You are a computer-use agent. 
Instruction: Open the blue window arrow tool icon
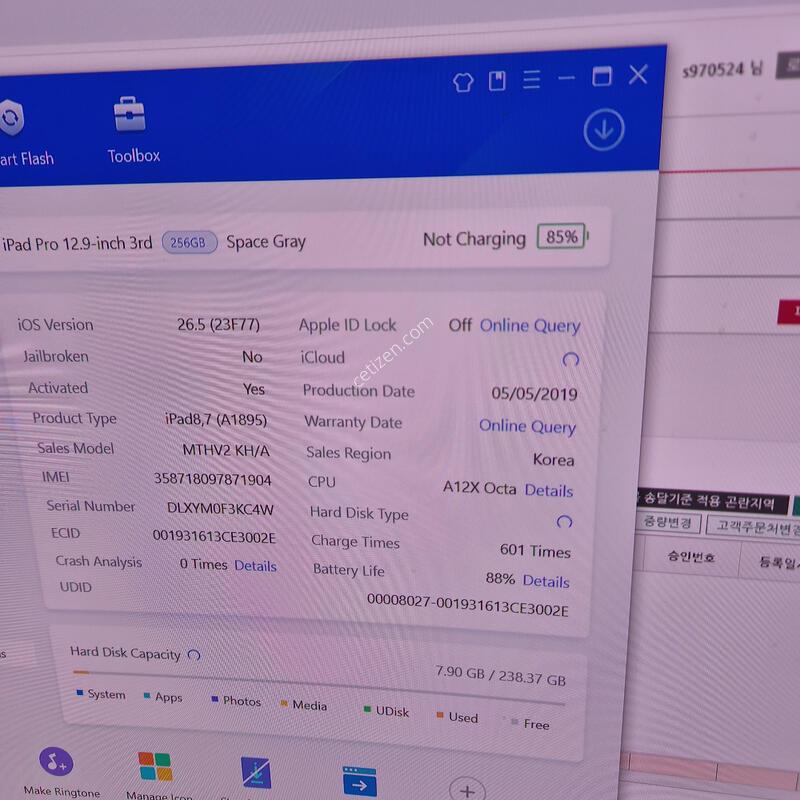point(360,782)
